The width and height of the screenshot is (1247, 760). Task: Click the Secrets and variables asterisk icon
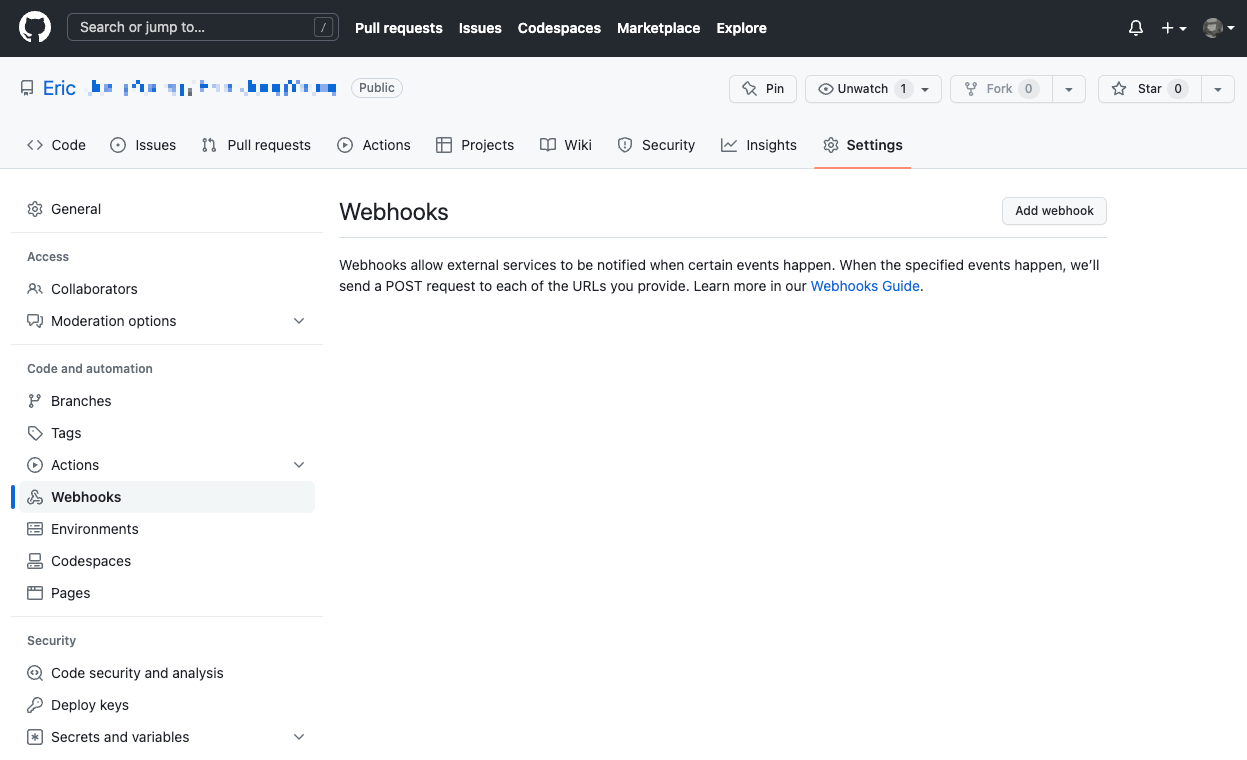[35, 737]
